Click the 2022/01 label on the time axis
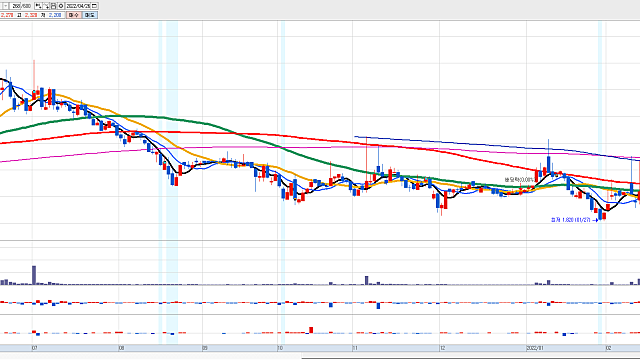 (536, 348)
